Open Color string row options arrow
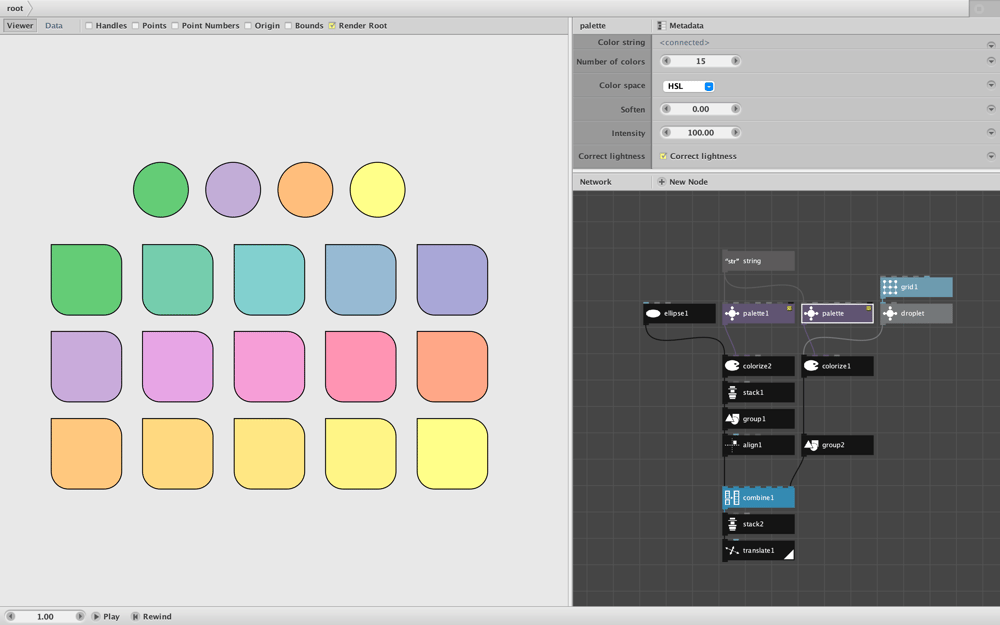Image resolution: width=1000 pixels, height=625 pixels. tap(991, 45)
